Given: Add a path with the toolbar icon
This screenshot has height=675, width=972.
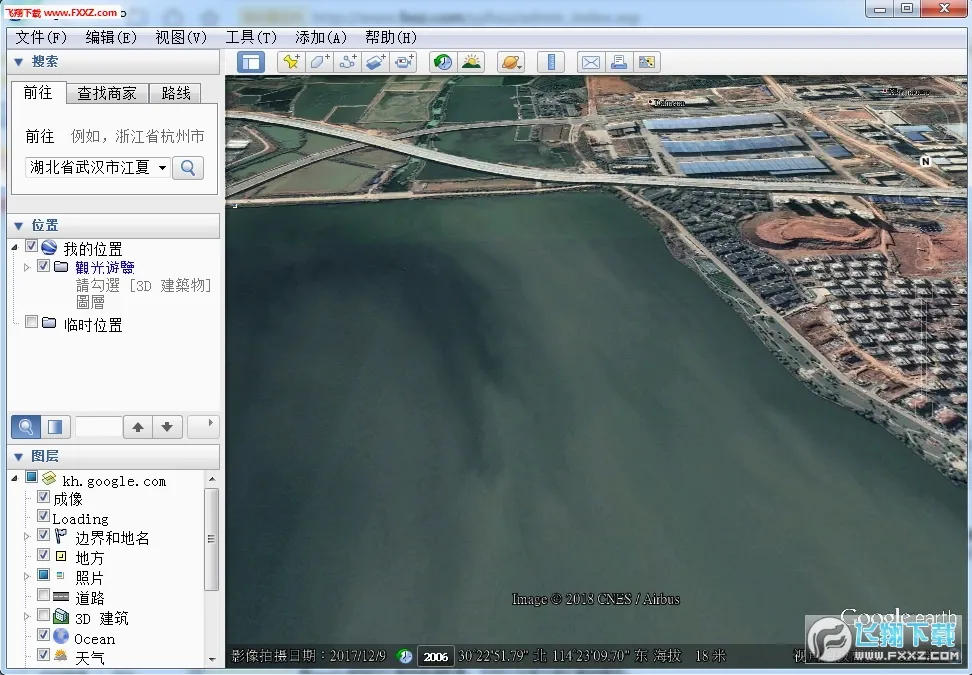Looking at the screenshot, I should [x=348, y=62].
